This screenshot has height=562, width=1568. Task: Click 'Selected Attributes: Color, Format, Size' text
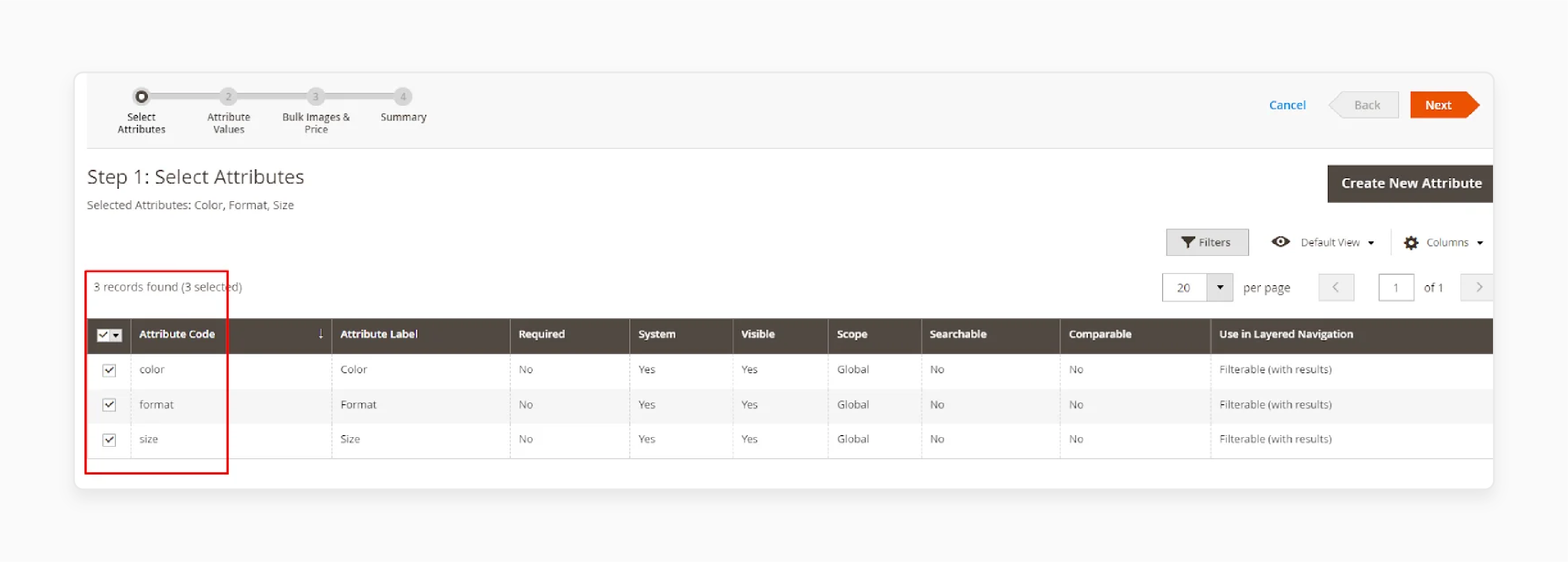(x=190, y=206)
